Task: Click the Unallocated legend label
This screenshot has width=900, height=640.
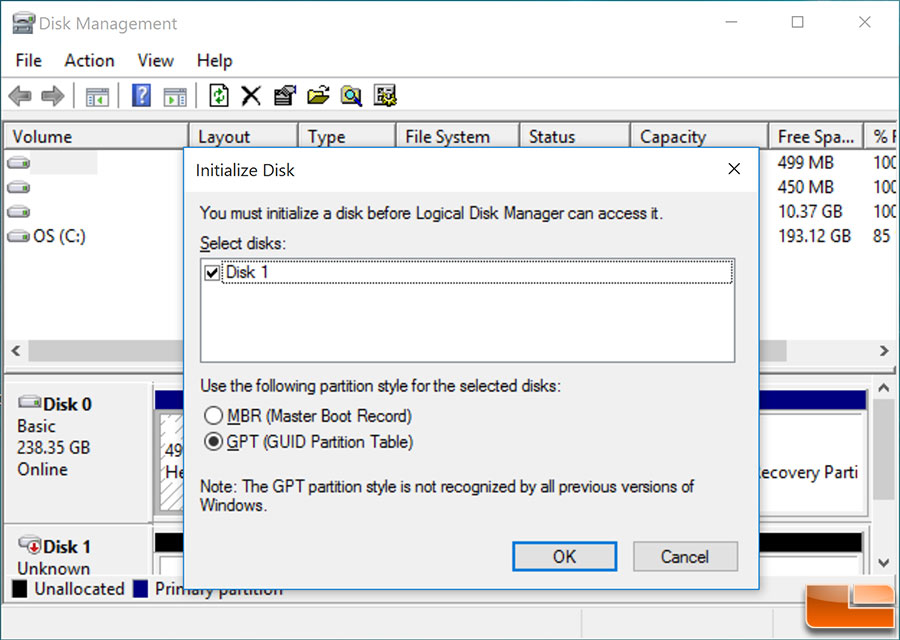Action: pos(79,589)
